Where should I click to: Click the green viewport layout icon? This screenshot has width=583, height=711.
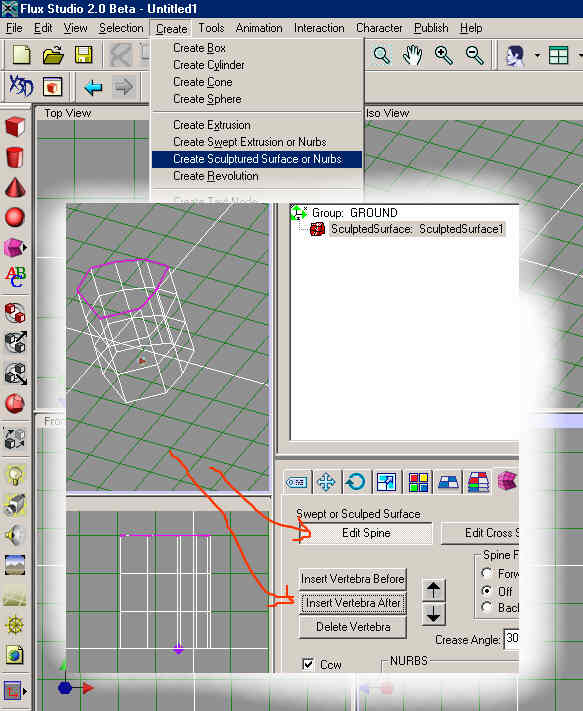pyautogui.click(x=558, y=55)
